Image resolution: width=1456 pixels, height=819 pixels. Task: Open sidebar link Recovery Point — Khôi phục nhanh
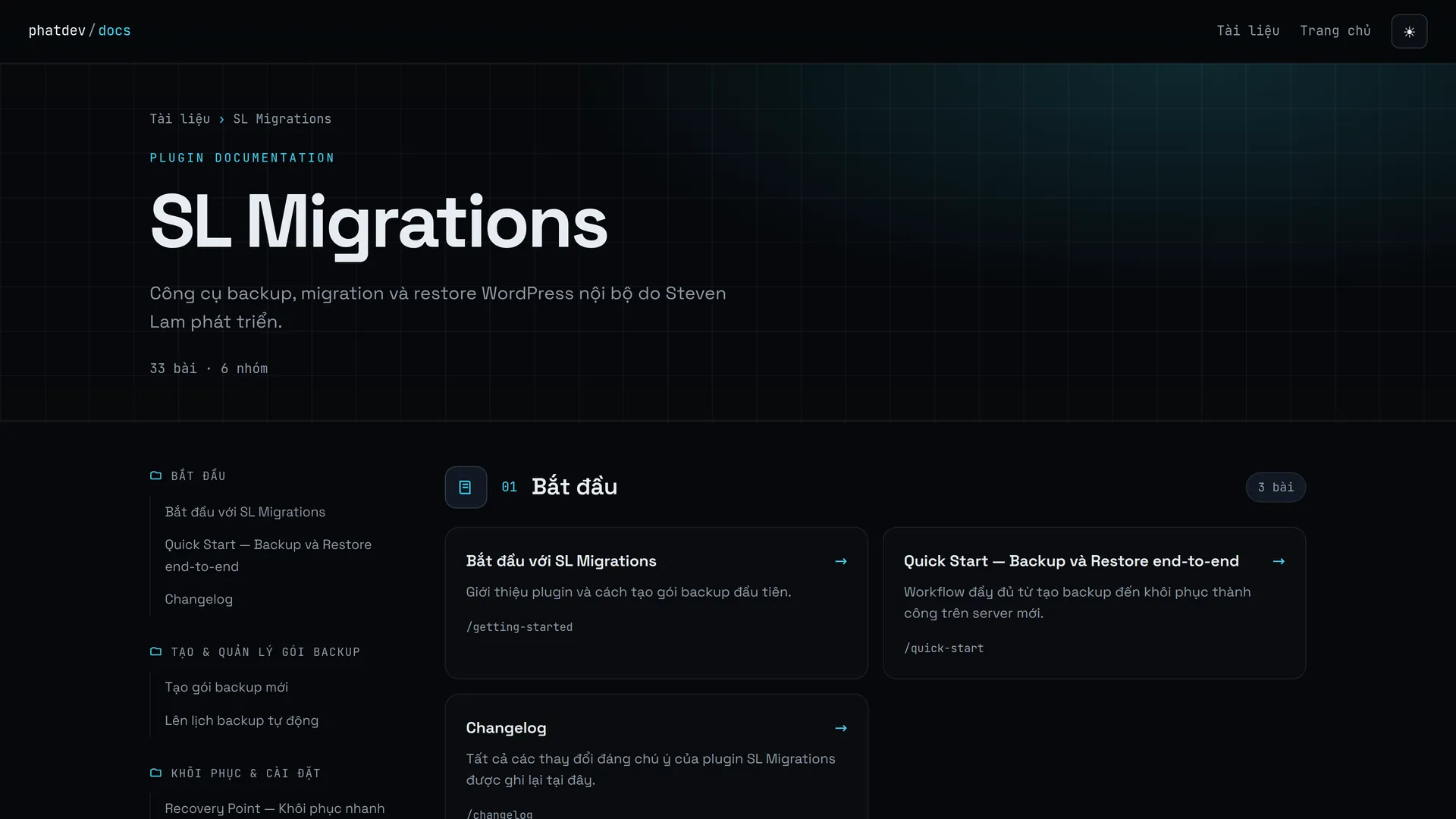point(275,808)
